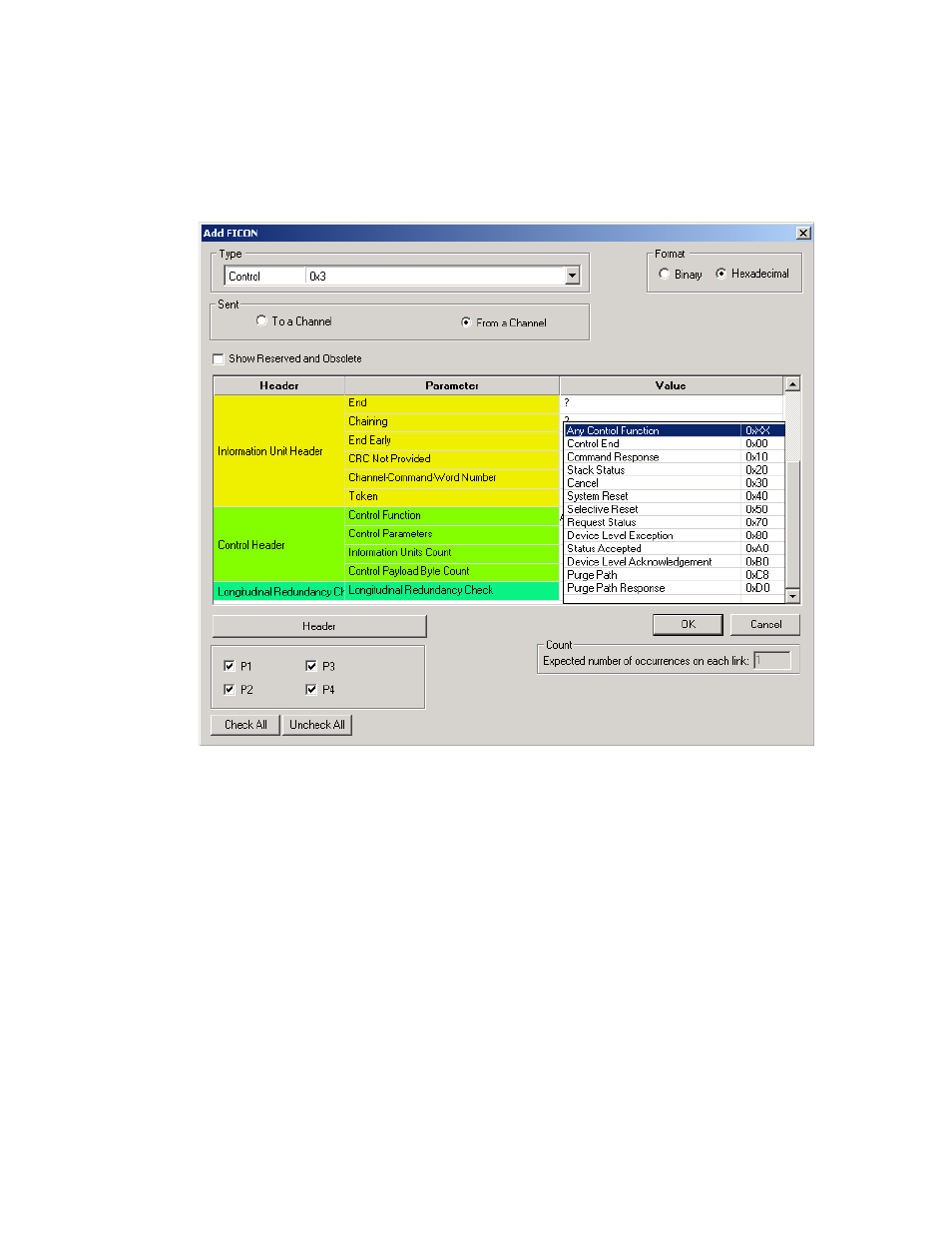Toggle the P3 checkbox
Viewport: 952px width, 1233px height.
(x=311, y=666)
